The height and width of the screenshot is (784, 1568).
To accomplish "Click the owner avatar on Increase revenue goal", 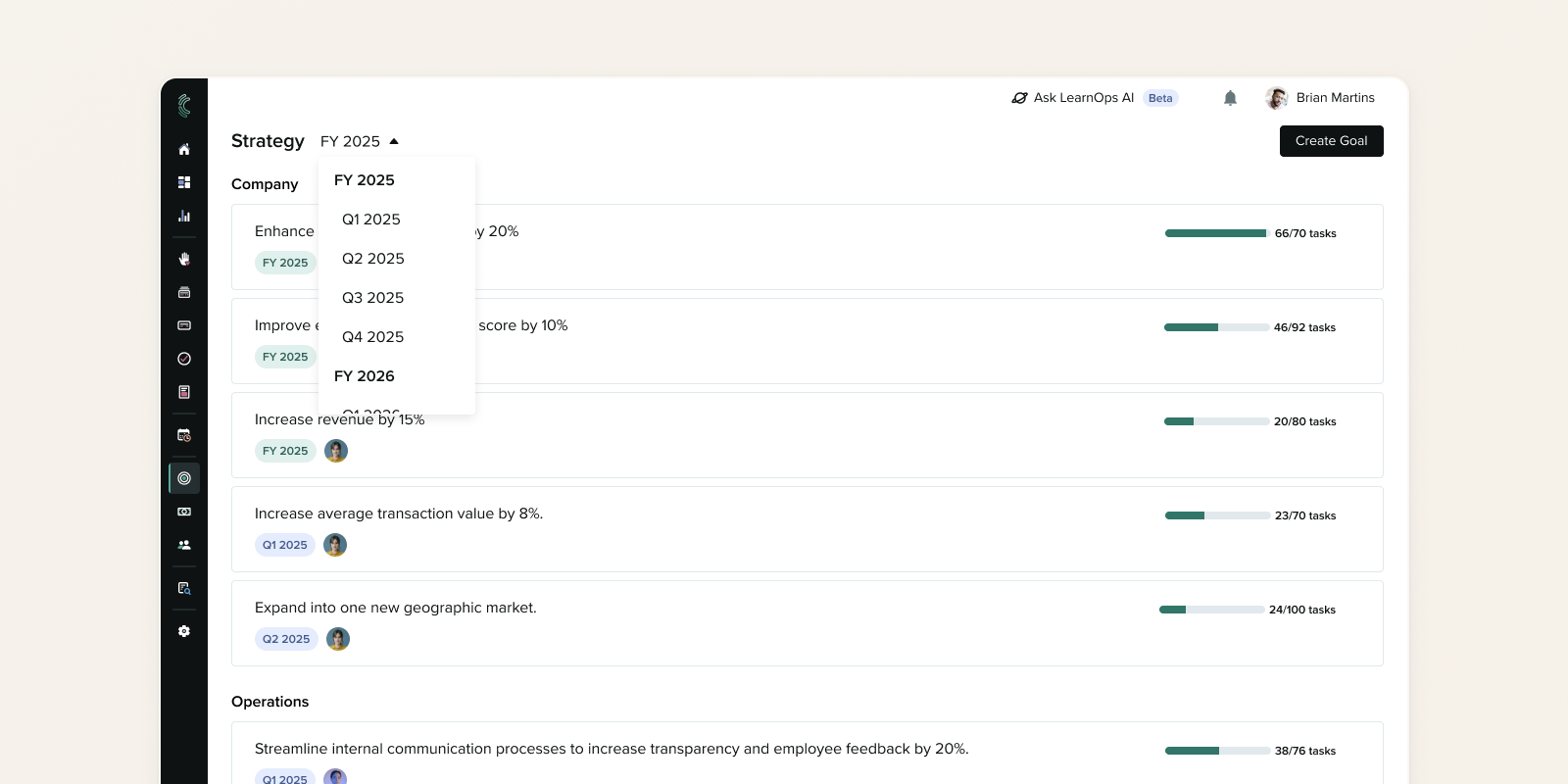I will [x=336, y=451].
